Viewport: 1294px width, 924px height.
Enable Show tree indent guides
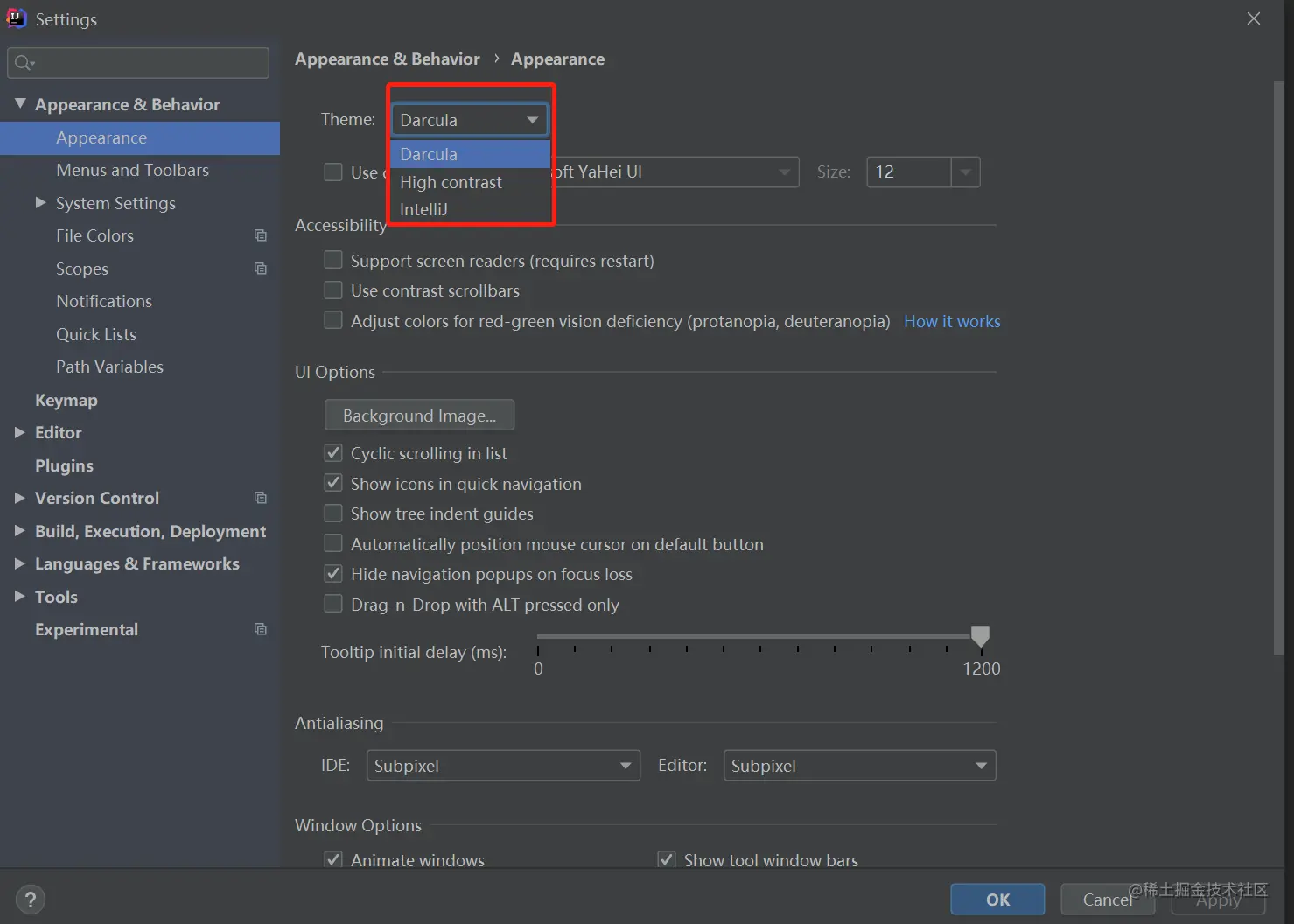point(333,514)
